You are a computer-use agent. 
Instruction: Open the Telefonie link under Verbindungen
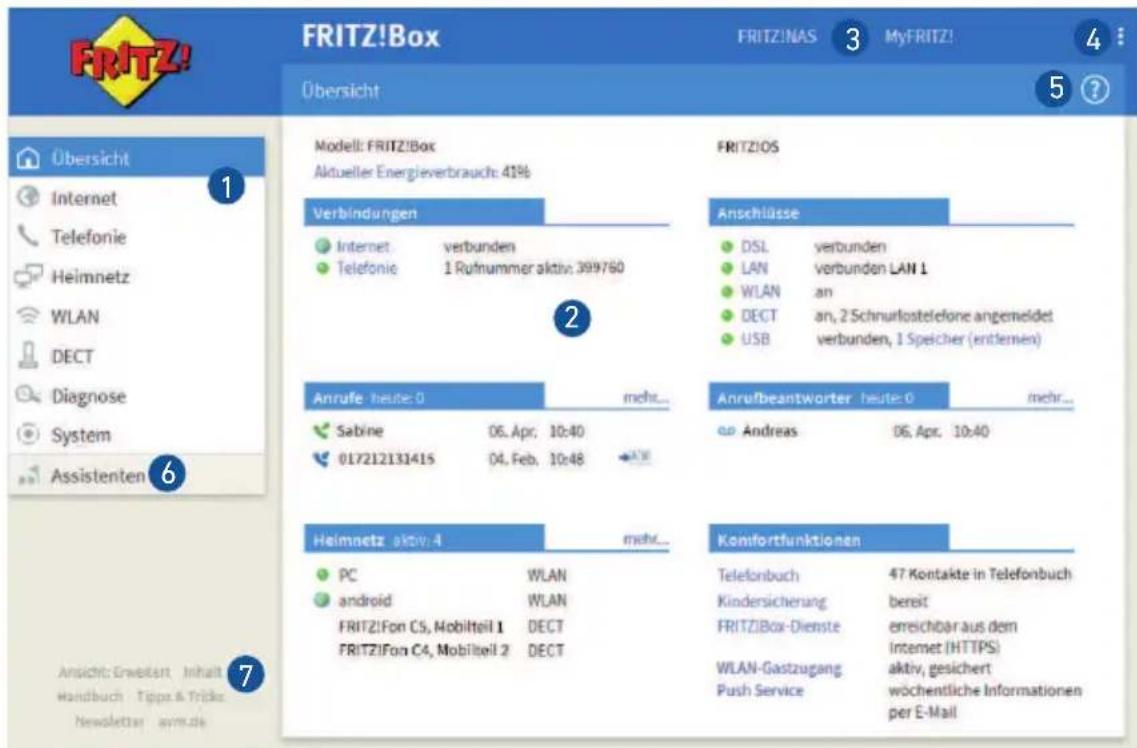click(366, 268)
